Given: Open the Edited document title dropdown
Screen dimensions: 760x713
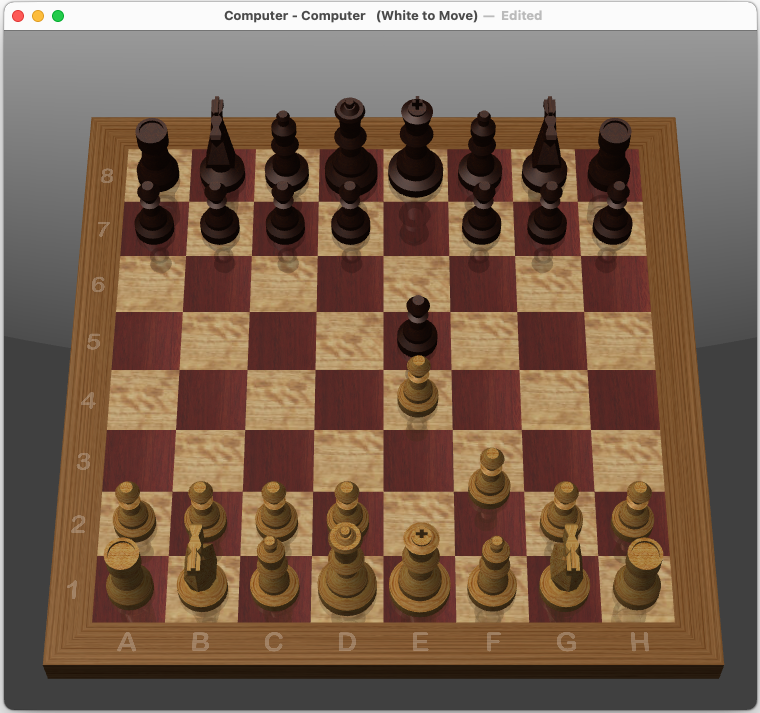Looking at the screenshot, I should [521, 16].
